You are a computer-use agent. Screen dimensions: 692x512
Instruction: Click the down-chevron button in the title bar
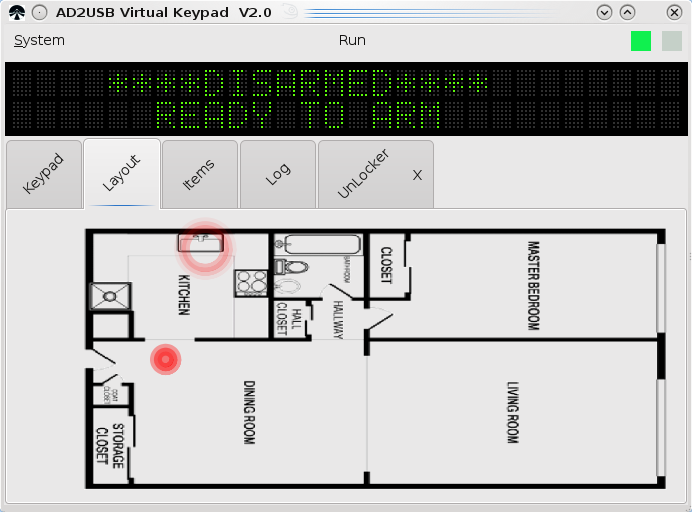[x=604, y=12]
